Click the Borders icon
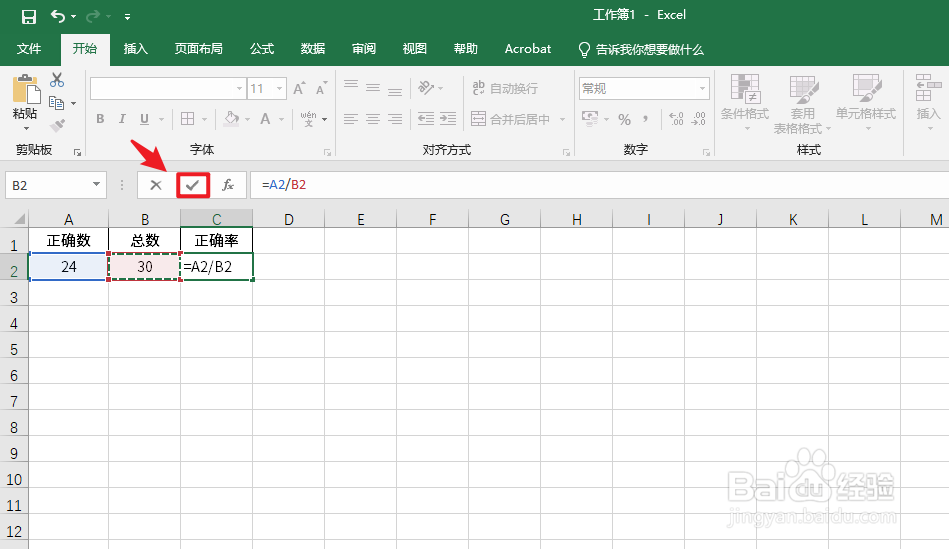The width and height of the screenshot is (949, 549). [188, 119]
